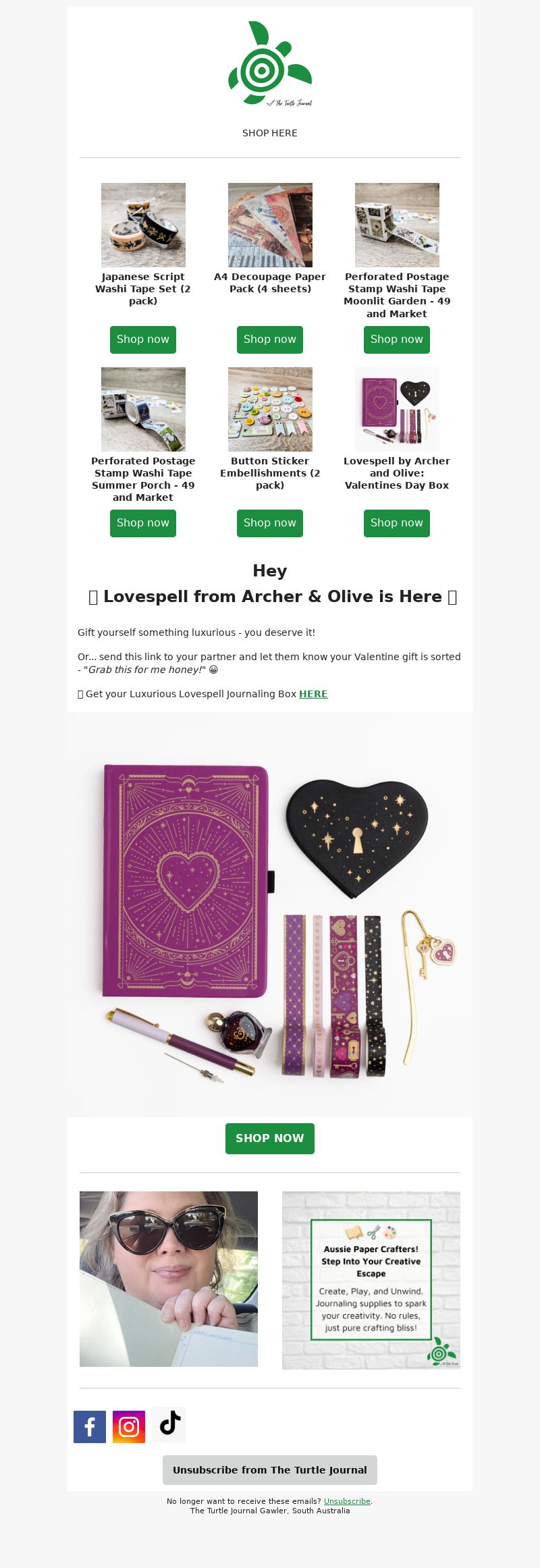Shop now for Japanese Script Washi Tape
This screenshot has height=1568, width=540.
143,340
